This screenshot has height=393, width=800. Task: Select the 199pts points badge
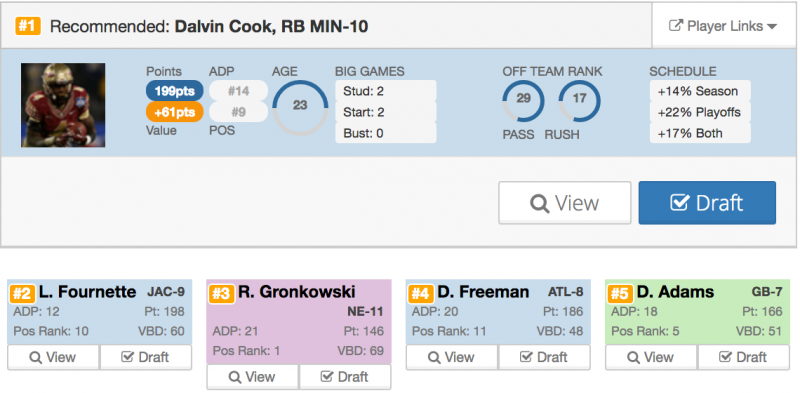point(174,91)
